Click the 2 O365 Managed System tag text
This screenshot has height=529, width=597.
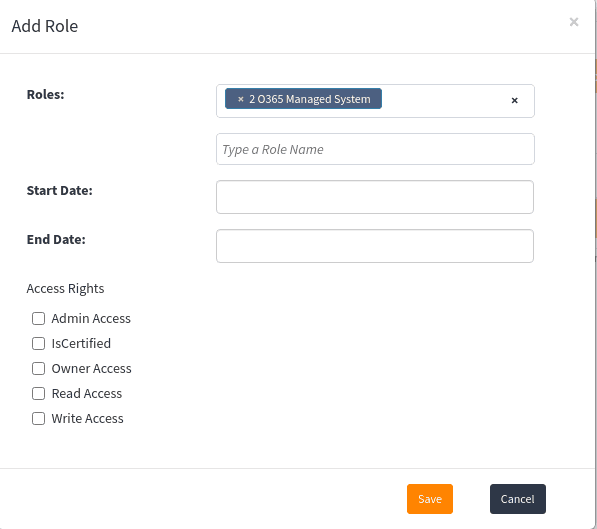pos(310,99)
